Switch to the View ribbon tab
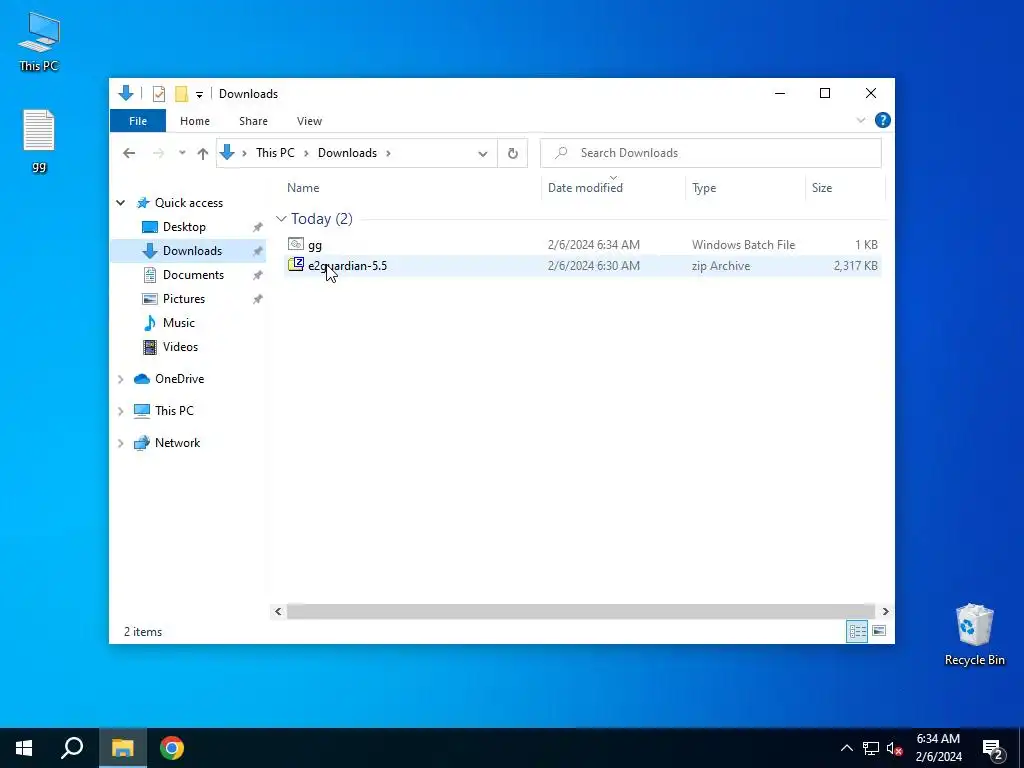This screenshot has height=768, width=1024. click(309, 121)
